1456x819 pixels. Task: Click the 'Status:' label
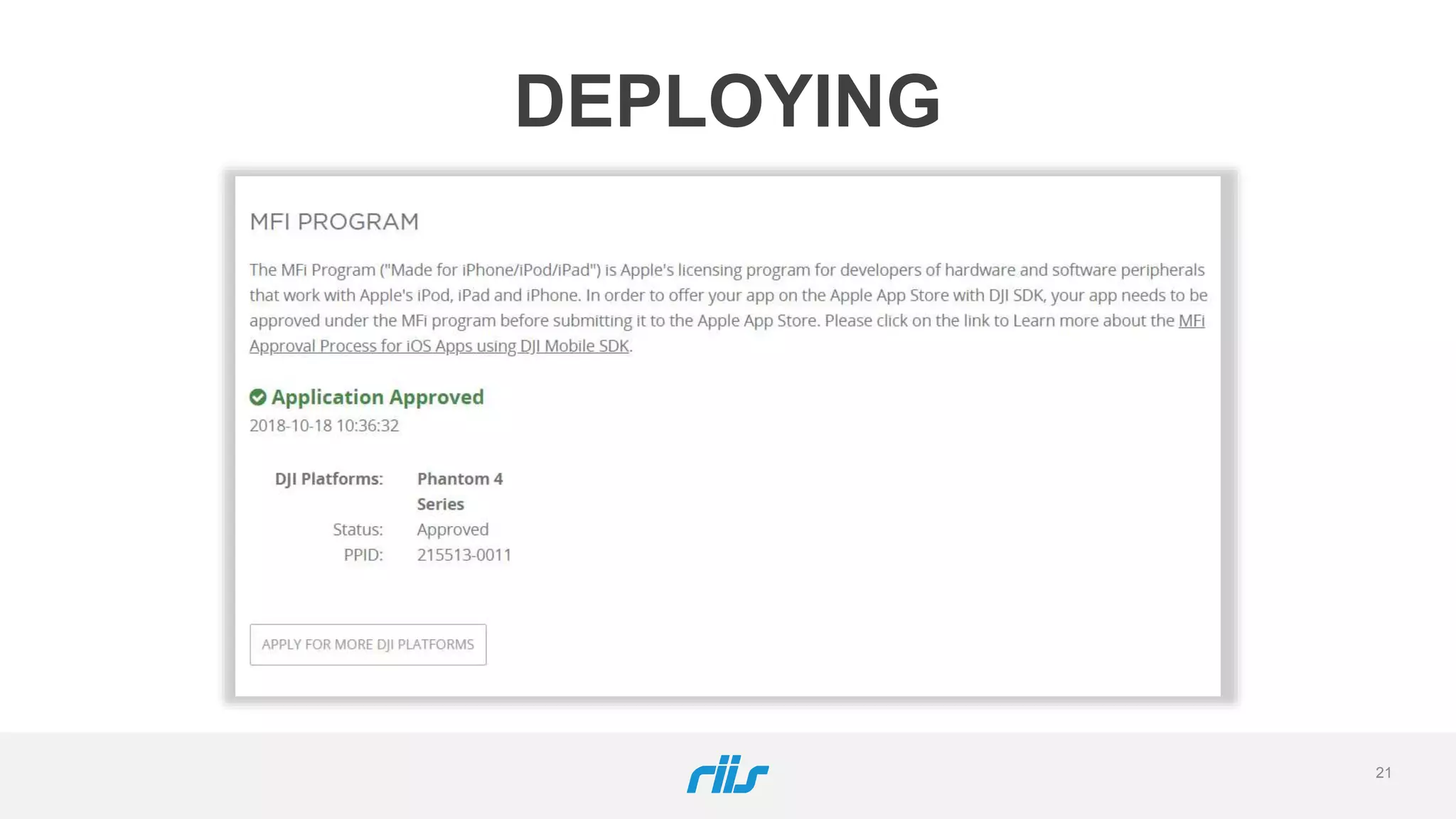(358, 530)
